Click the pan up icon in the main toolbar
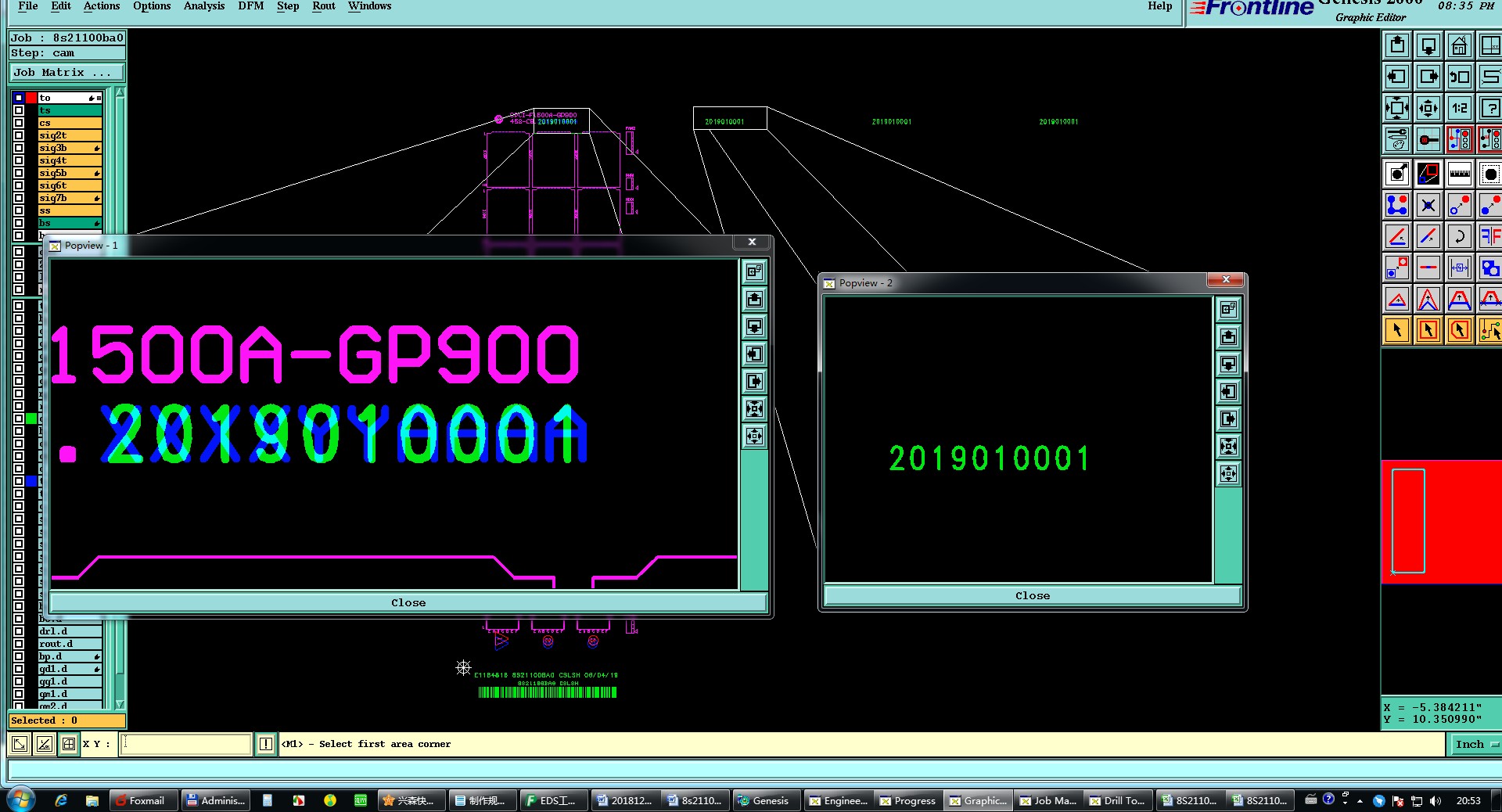1502x812 pixels. coord(1397,45)
